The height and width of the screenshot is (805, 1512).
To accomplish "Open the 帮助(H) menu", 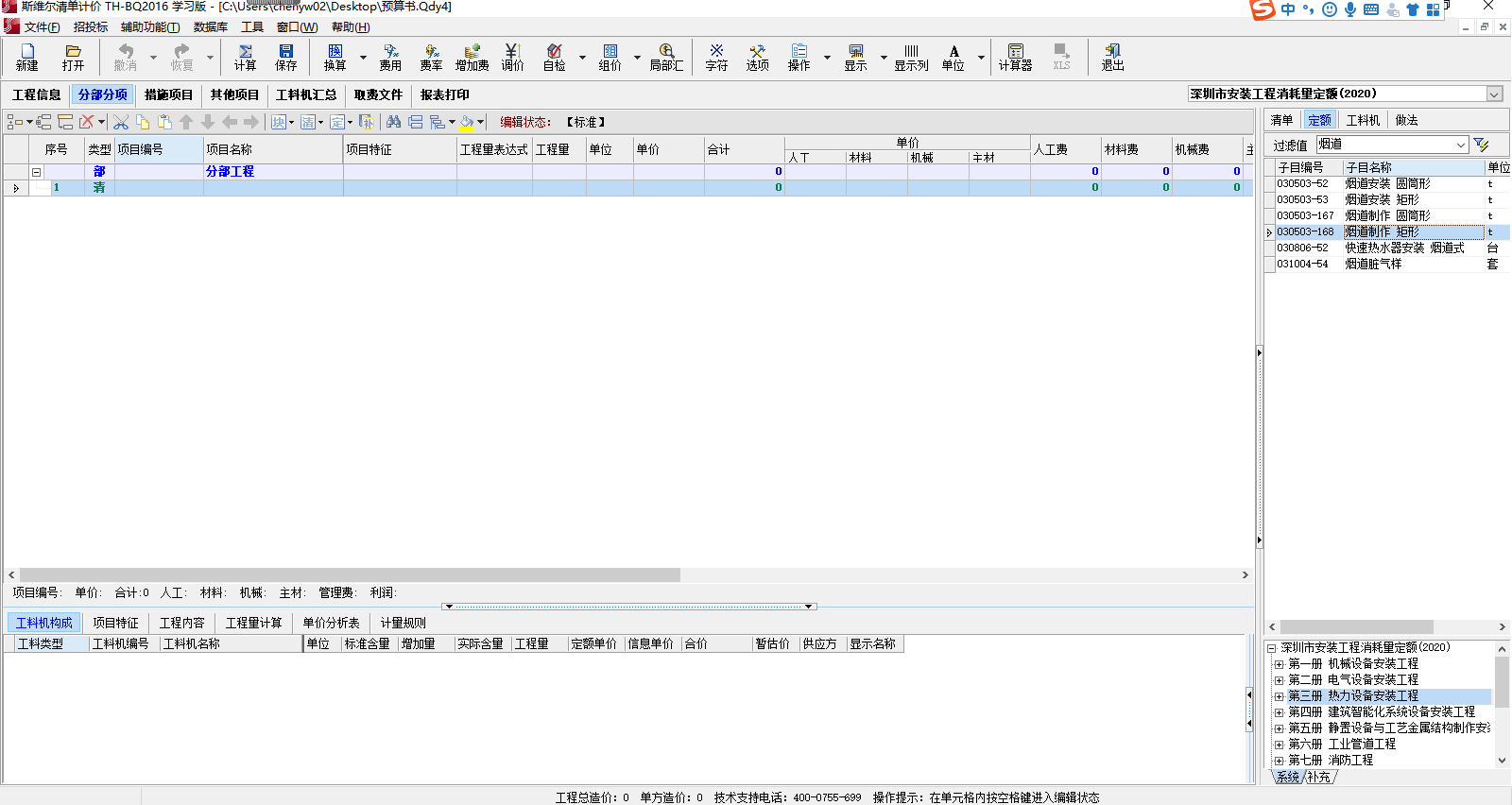I will [351, 27].
